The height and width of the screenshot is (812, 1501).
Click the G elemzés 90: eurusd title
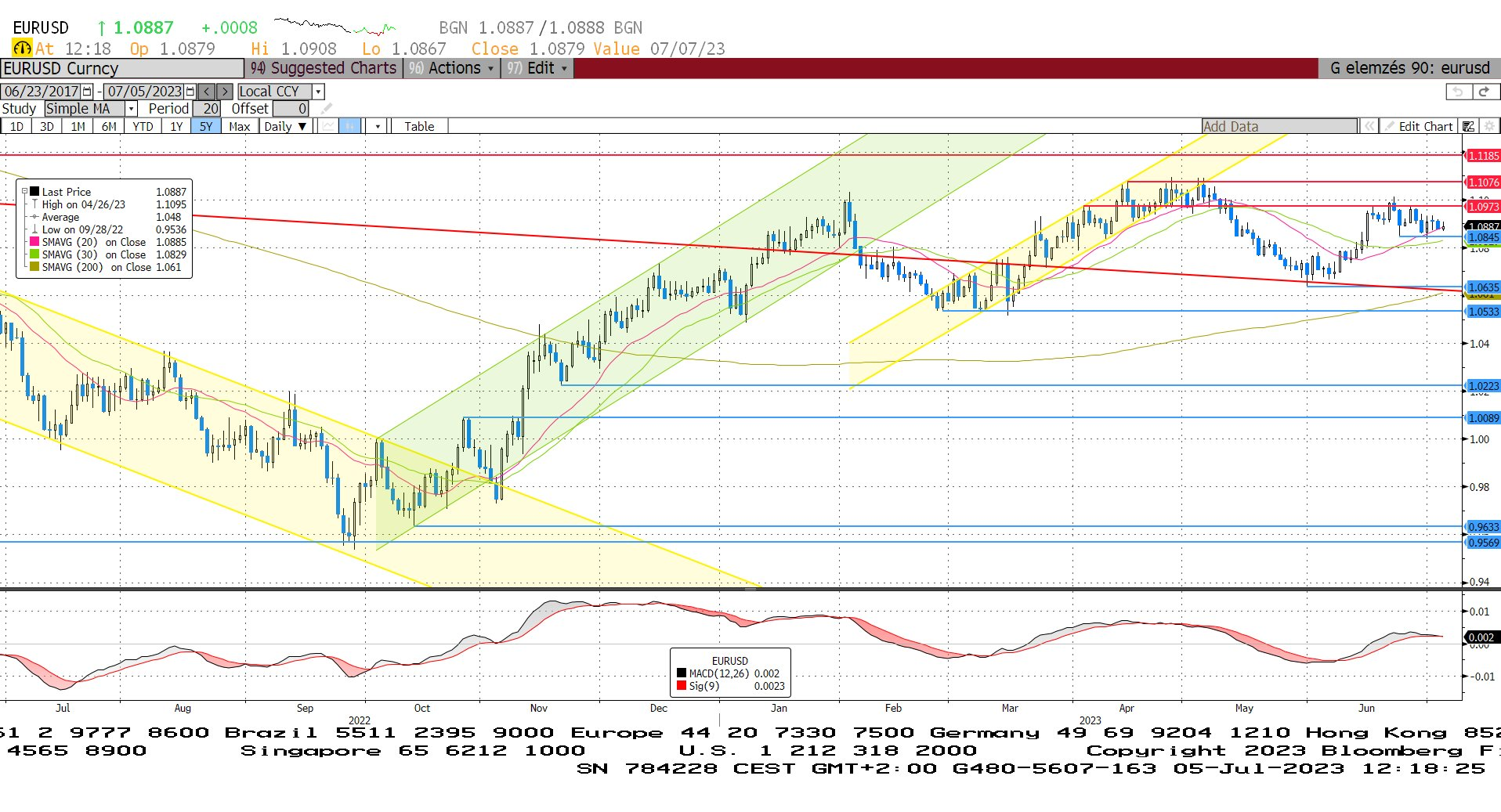1409,68
